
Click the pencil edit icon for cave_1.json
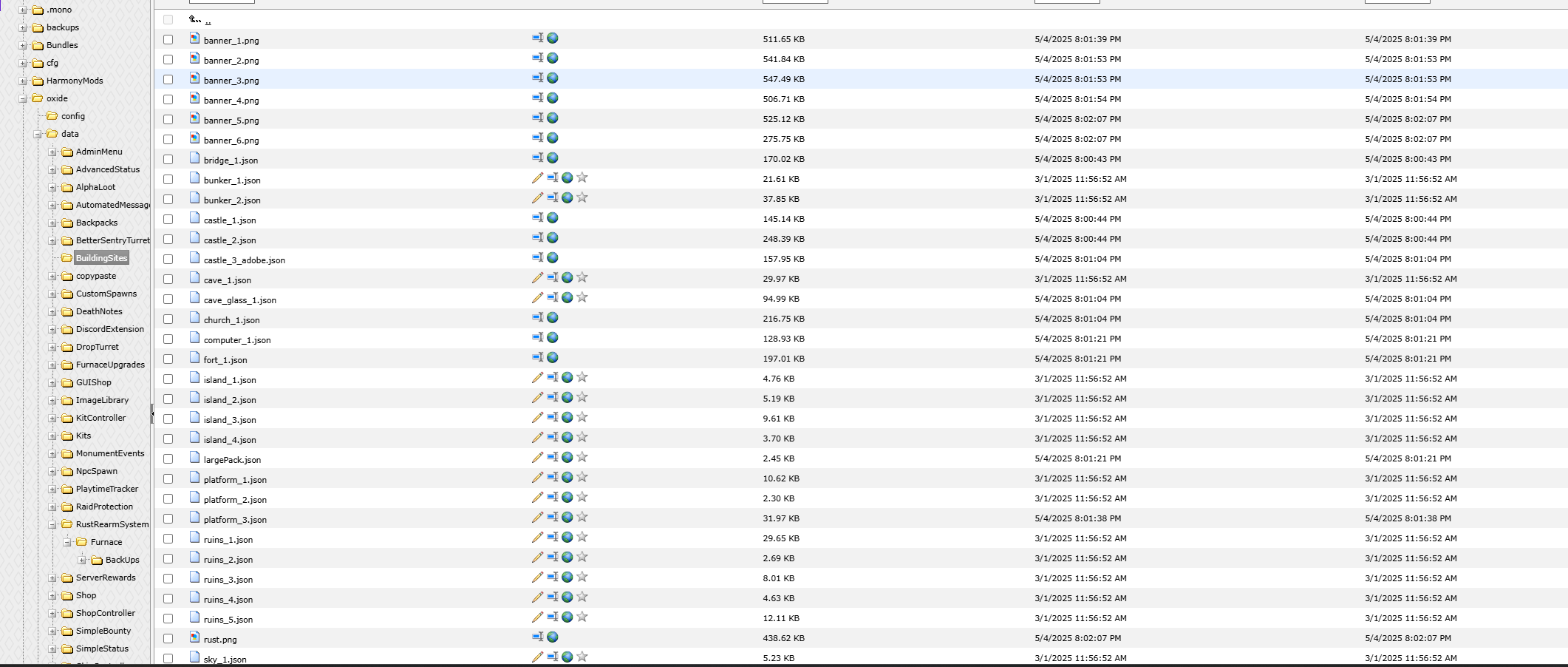click(537, 277)
